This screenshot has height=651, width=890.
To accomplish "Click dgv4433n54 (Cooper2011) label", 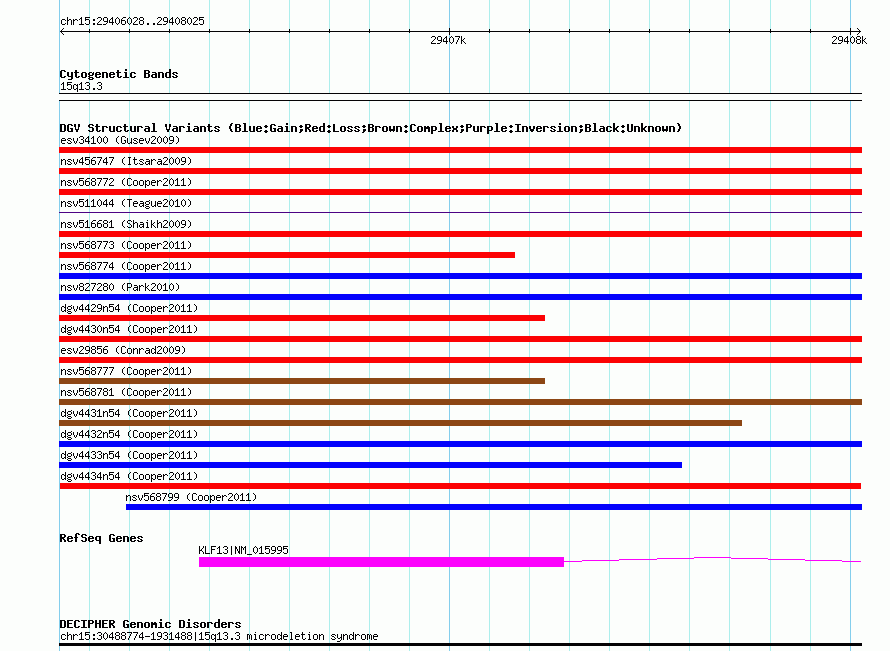I will tap(129, 455).
